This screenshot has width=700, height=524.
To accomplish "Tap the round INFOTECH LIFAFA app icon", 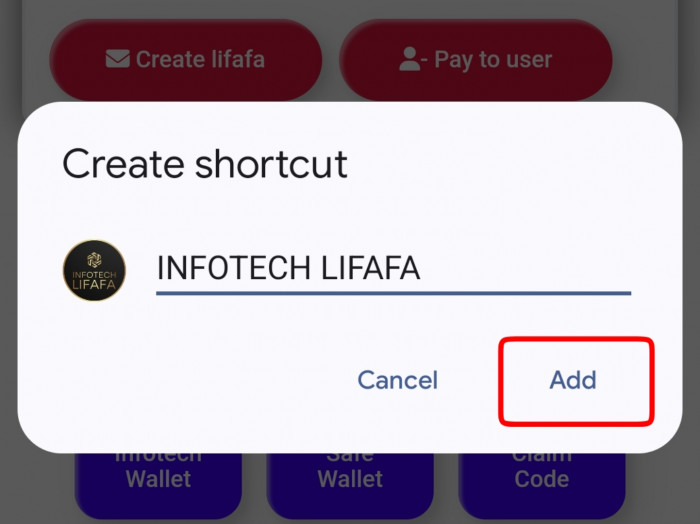I will 94,270.
